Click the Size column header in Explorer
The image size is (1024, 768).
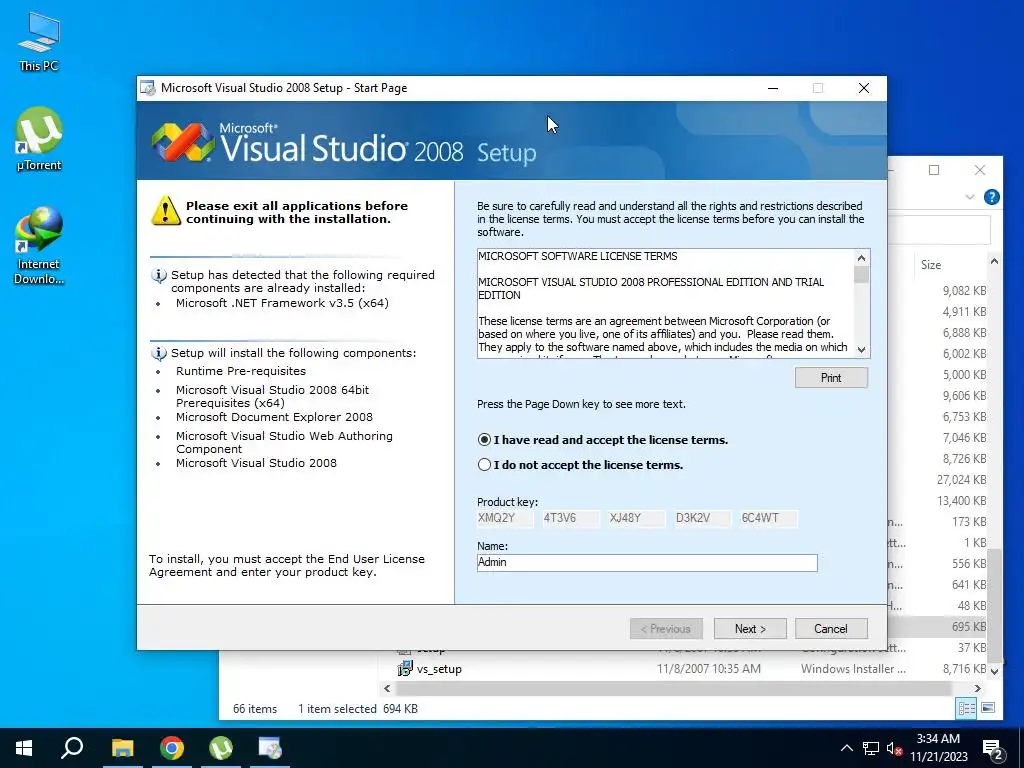931,264
